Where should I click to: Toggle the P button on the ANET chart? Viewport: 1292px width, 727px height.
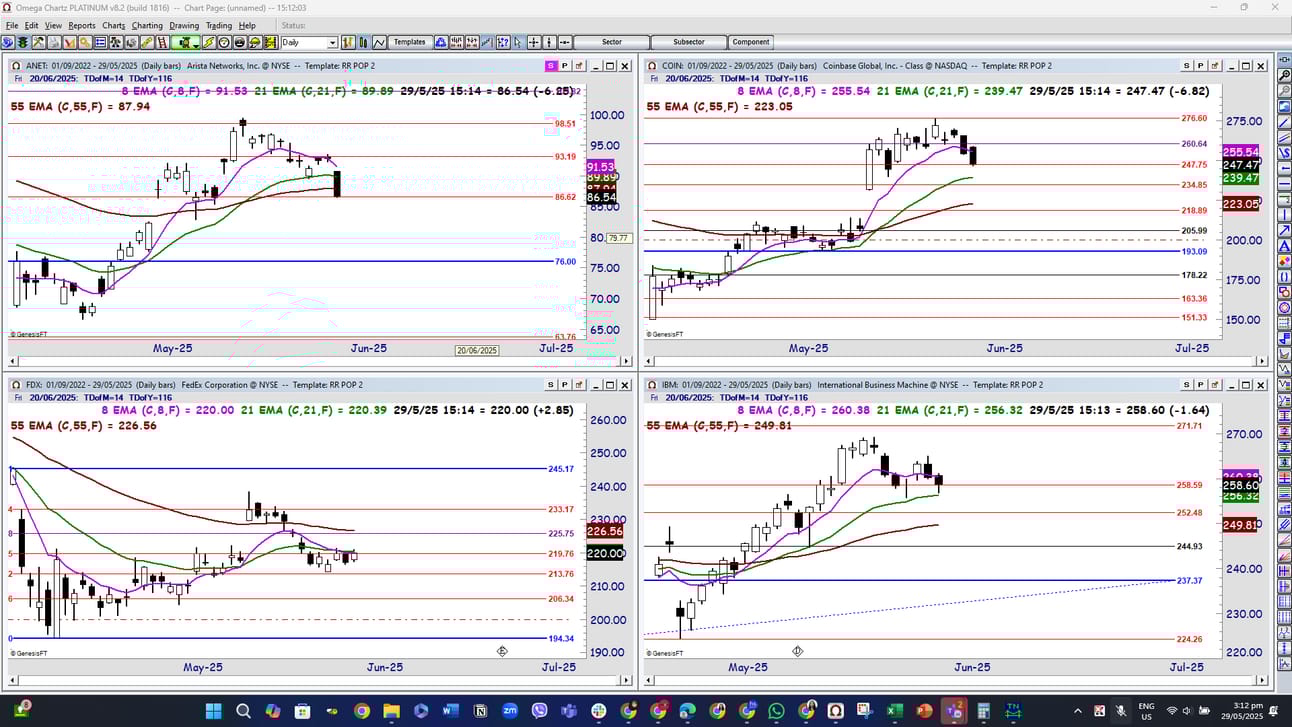[x=564, y=66]
